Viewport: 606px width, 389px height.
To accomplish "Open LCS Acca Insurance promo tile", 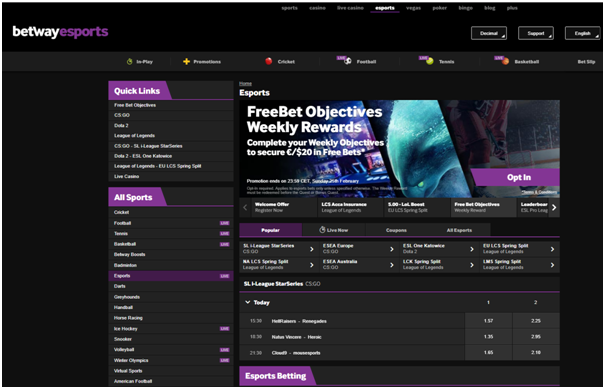I will [x=351, y=207].
